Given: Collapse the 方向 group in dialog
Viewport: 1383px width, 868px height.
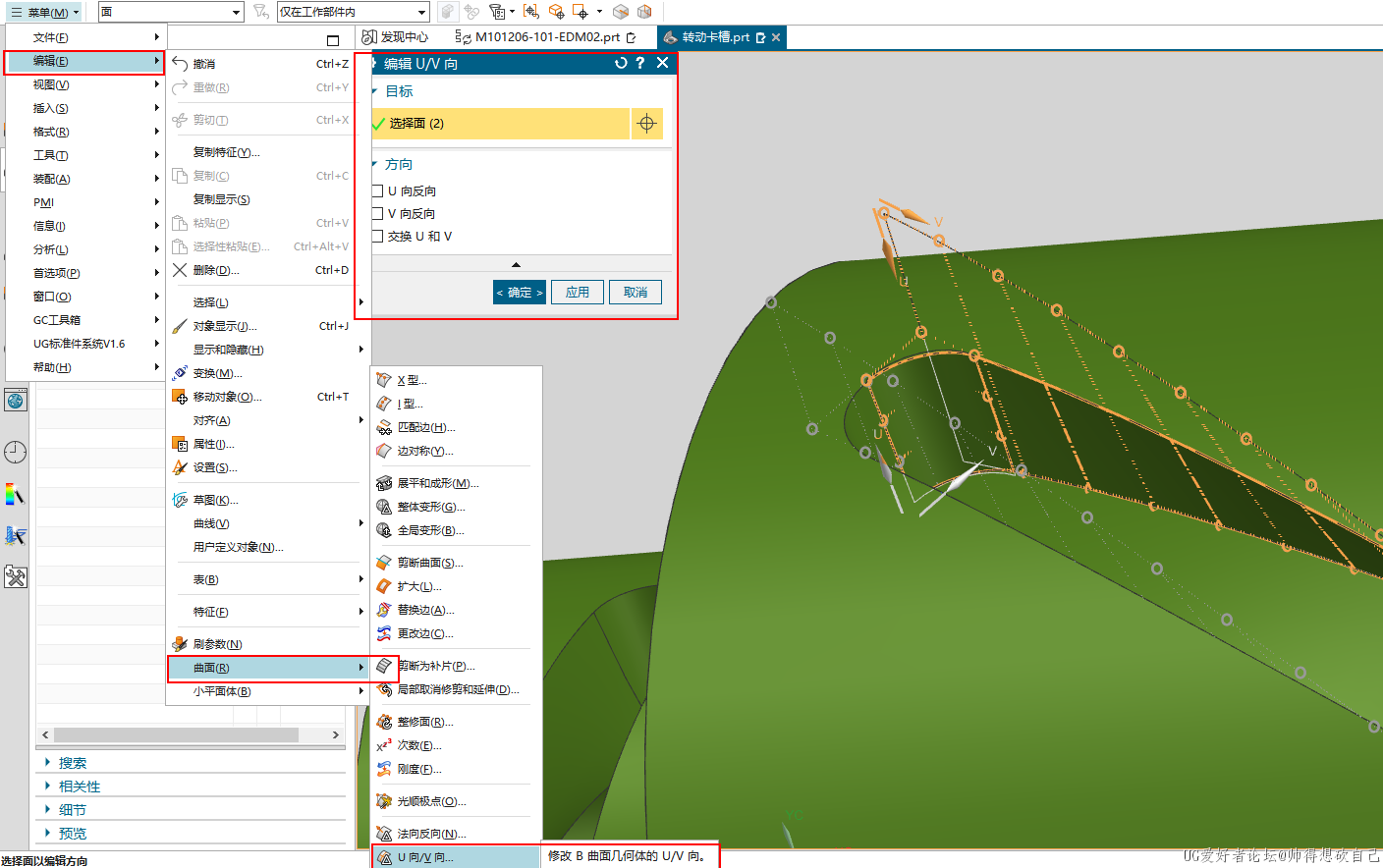Looking at the screenshot, I should pyautogui.click(x=375, y=164).
